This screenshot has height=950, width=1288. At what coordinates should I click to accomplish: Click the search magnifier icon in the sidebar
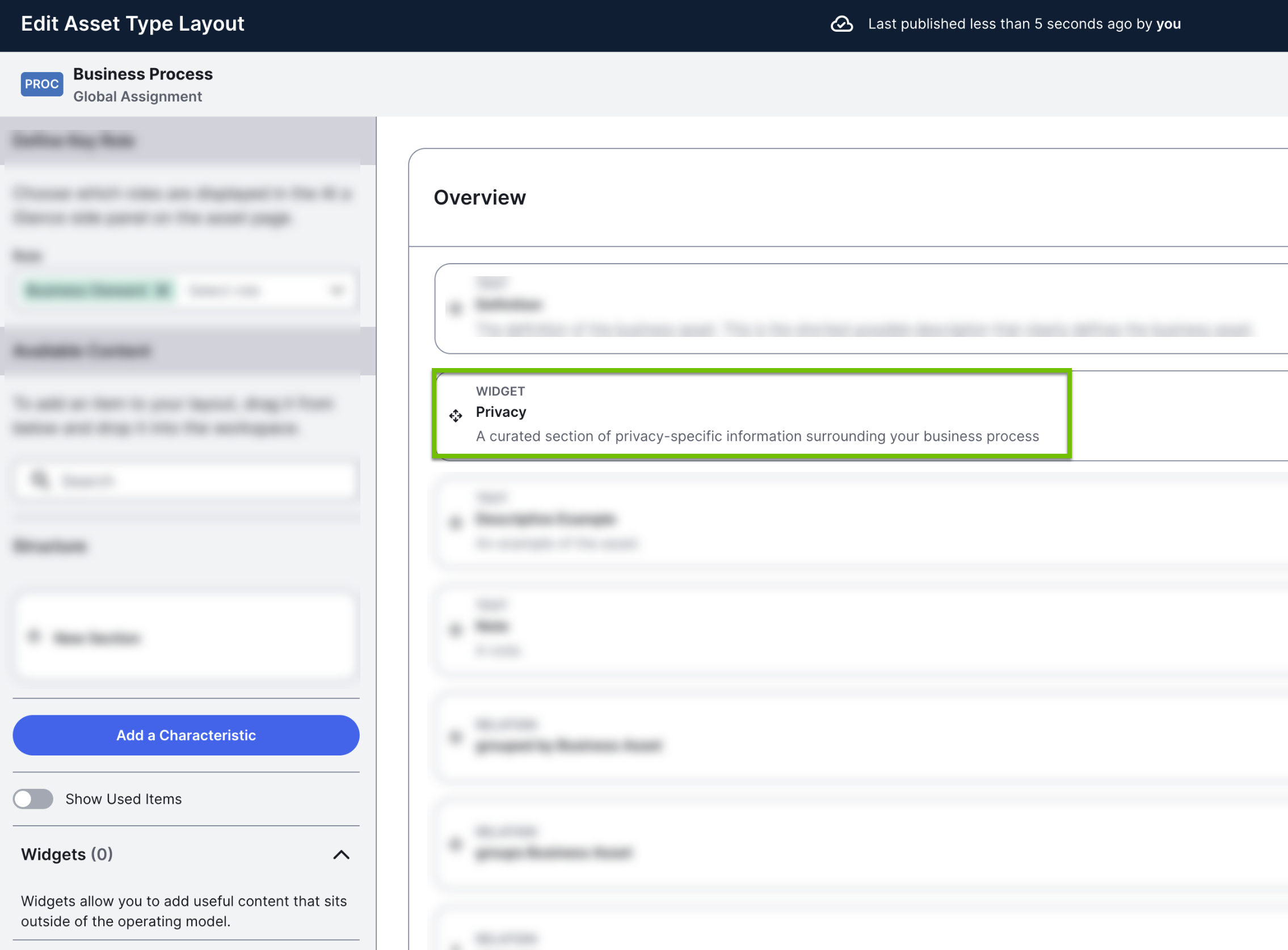pyautogui.click(x=40, y=480)
